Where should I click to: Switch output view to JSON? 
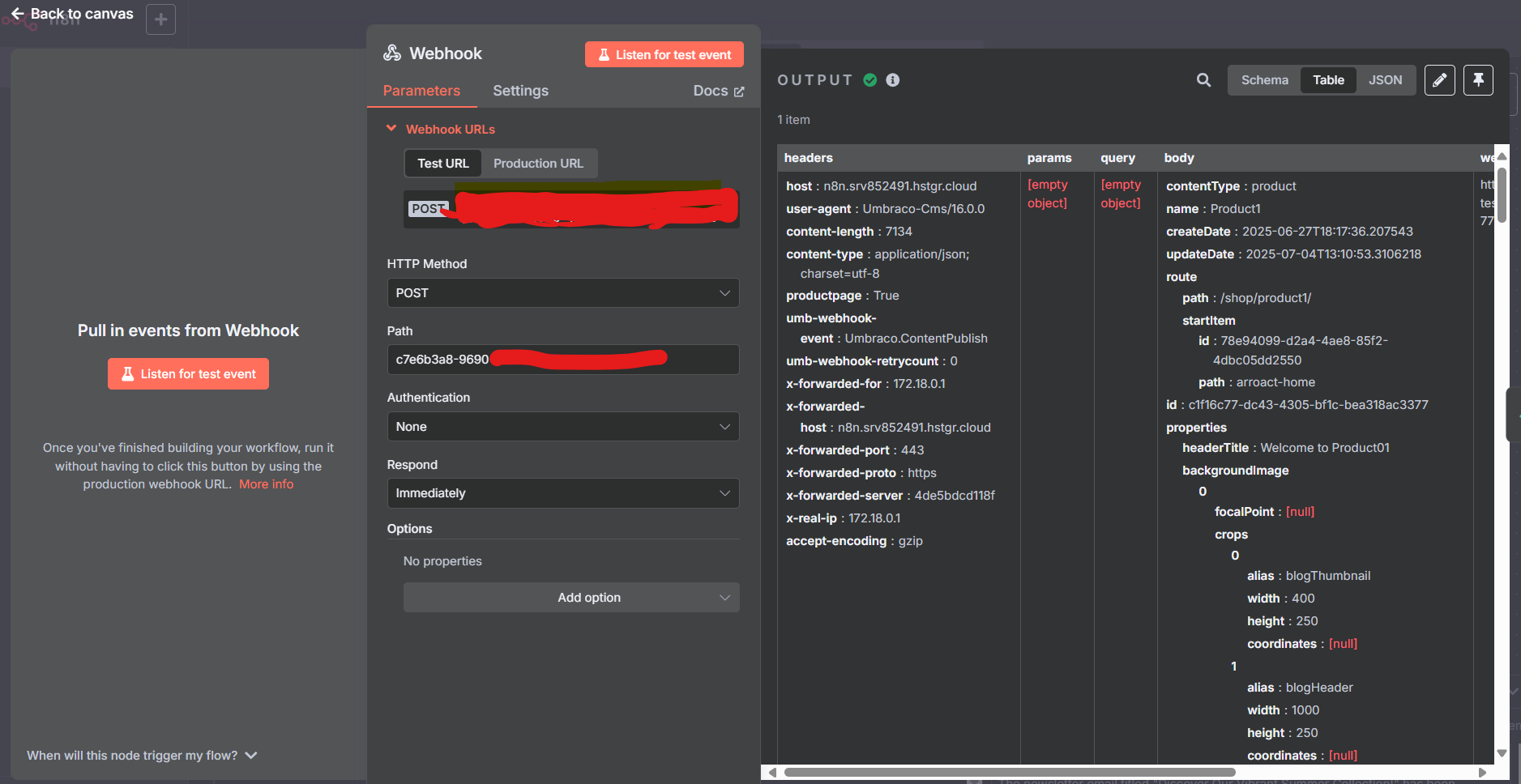click(1386, 80)
